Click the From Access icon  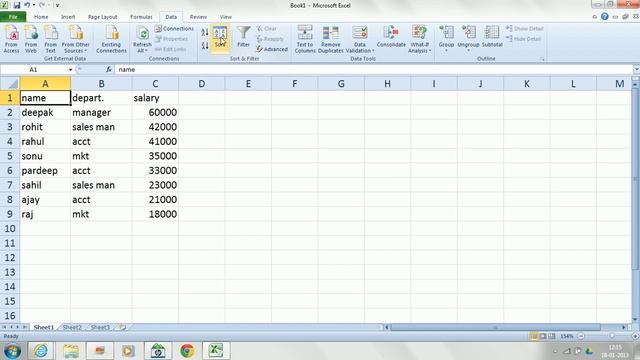point(11,39)
